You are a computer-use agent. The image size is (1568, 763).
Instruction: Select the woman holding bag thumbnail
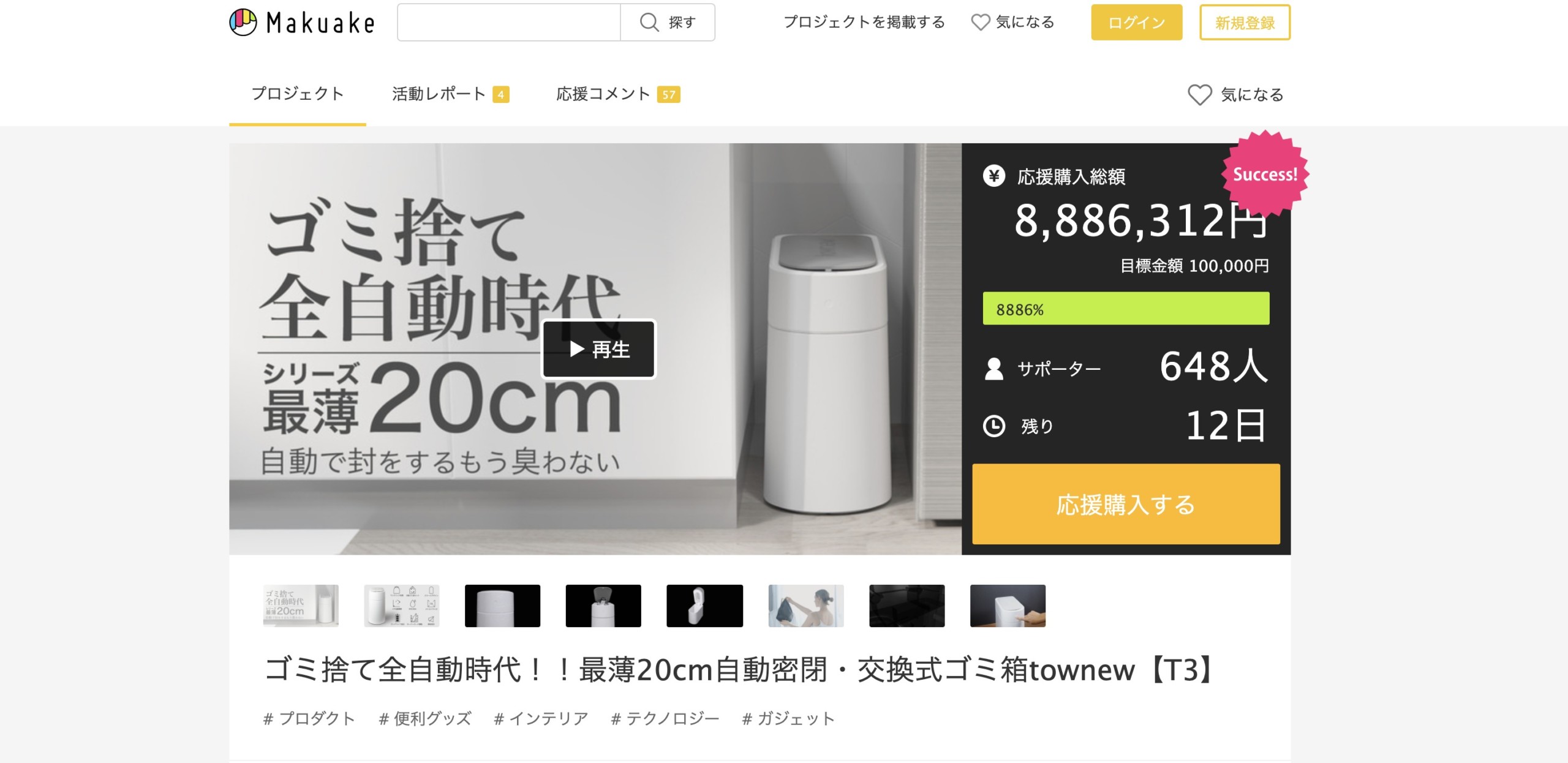806,606
